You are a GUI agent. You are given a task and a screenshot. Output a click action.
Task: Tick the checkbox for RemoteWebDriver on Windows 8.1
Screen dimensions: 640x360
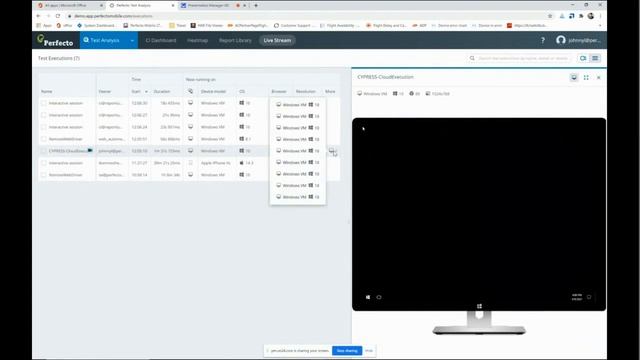point(44,139)
